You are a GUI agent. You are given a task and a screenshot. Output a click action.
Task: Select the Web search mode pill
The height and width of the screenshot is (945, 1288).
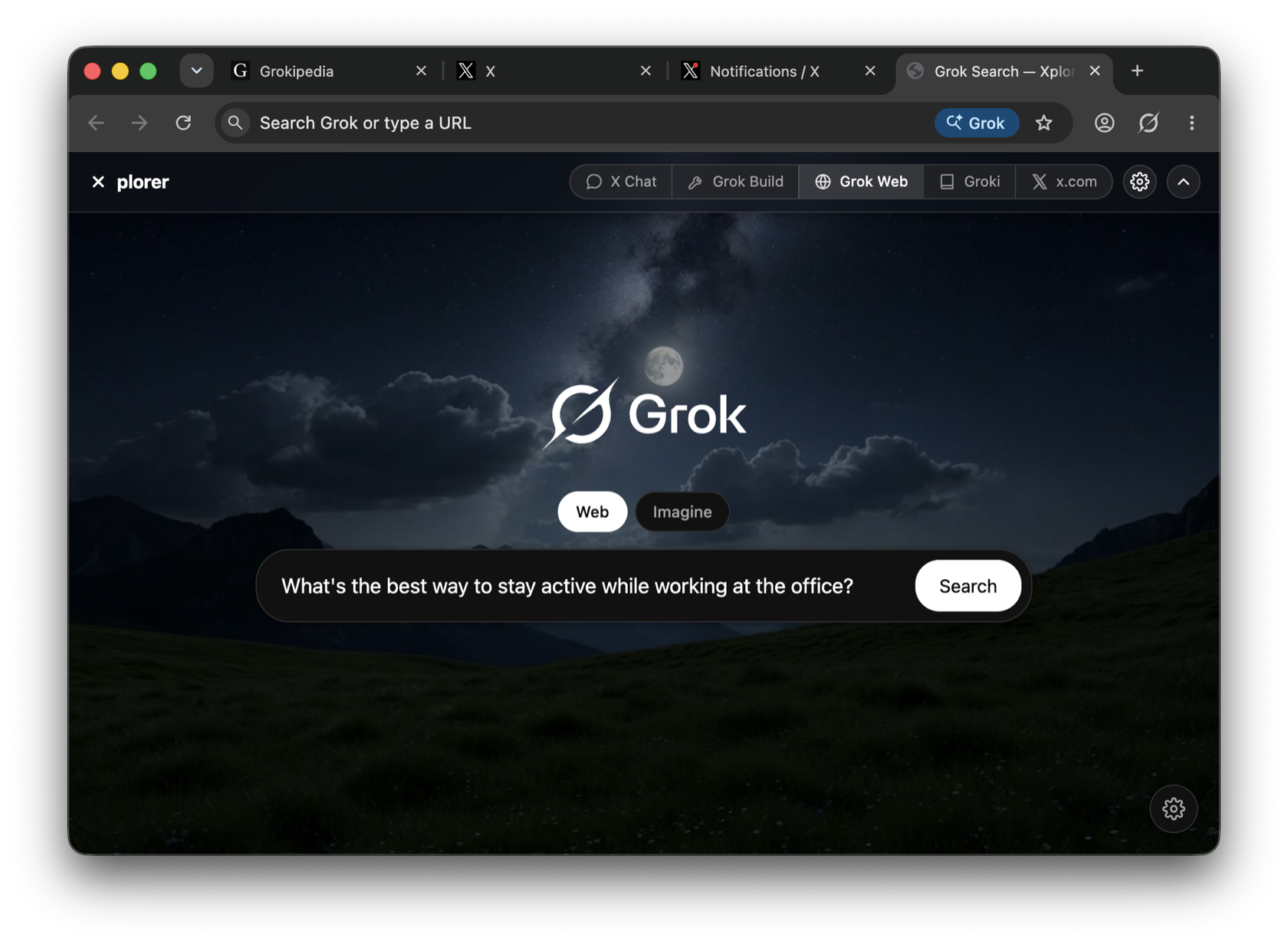coord(592,512)
